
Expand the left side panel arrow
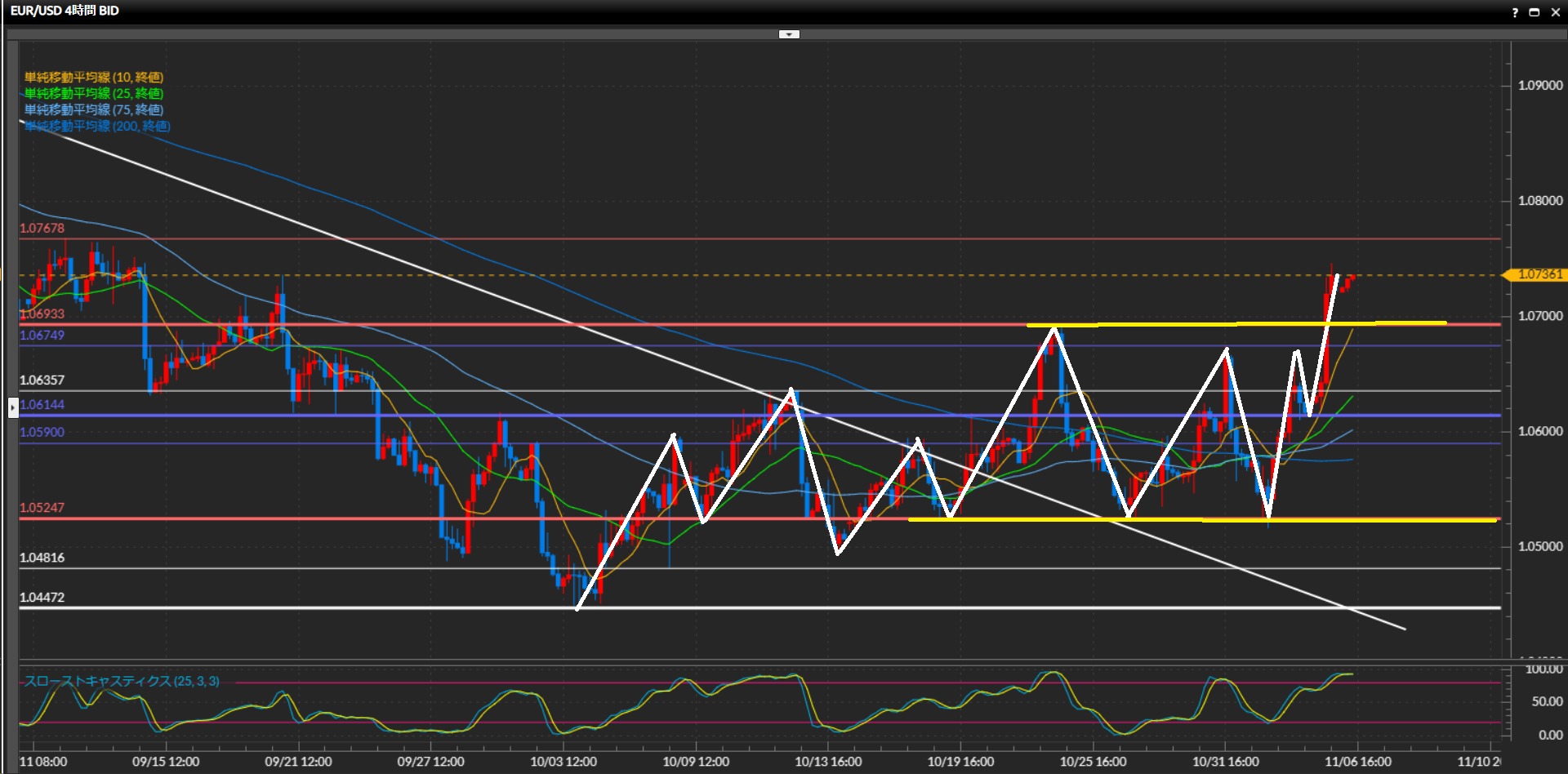pos(13,407)
